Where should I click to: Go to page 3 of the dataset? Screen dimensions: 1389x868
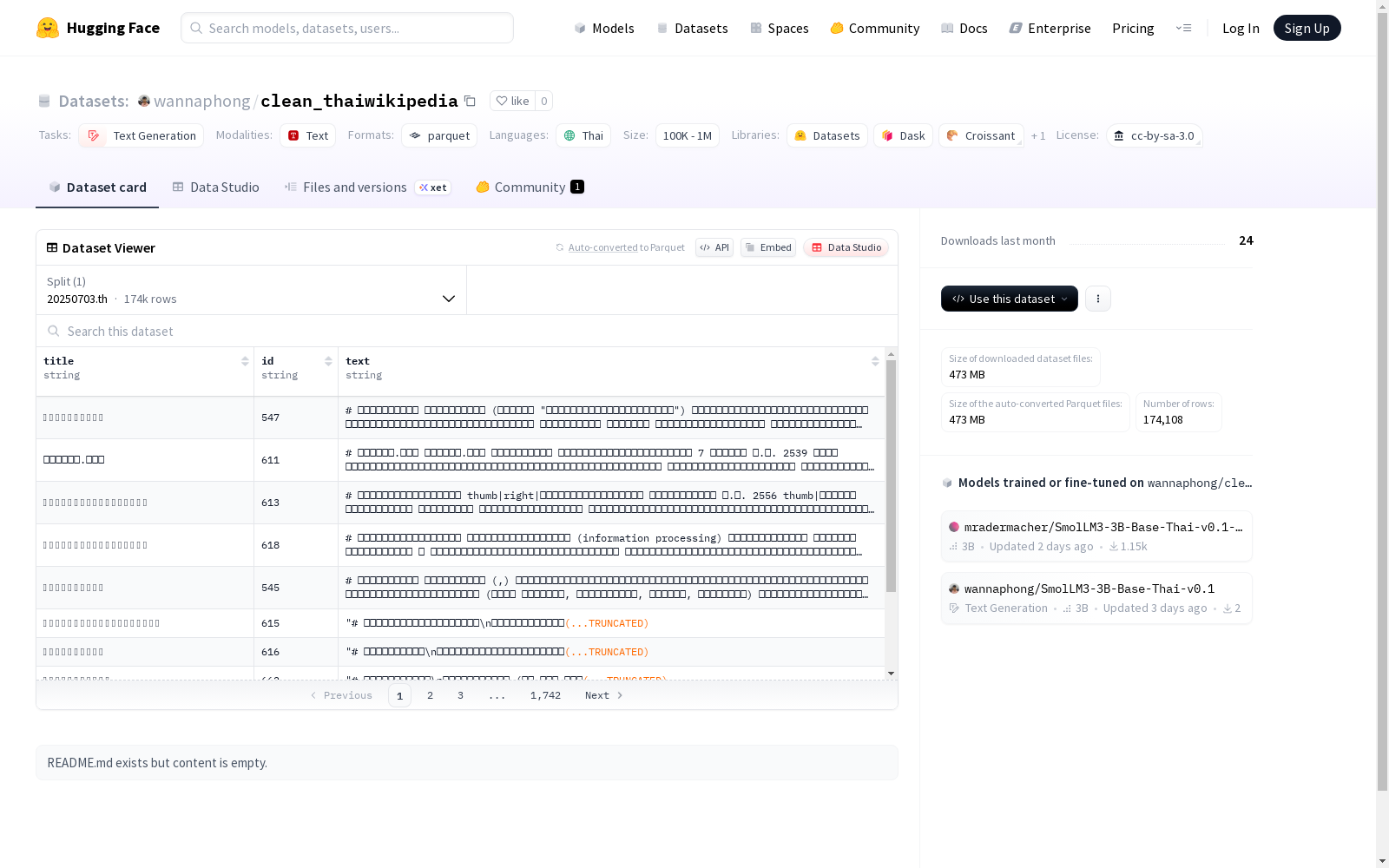(460, 695)
